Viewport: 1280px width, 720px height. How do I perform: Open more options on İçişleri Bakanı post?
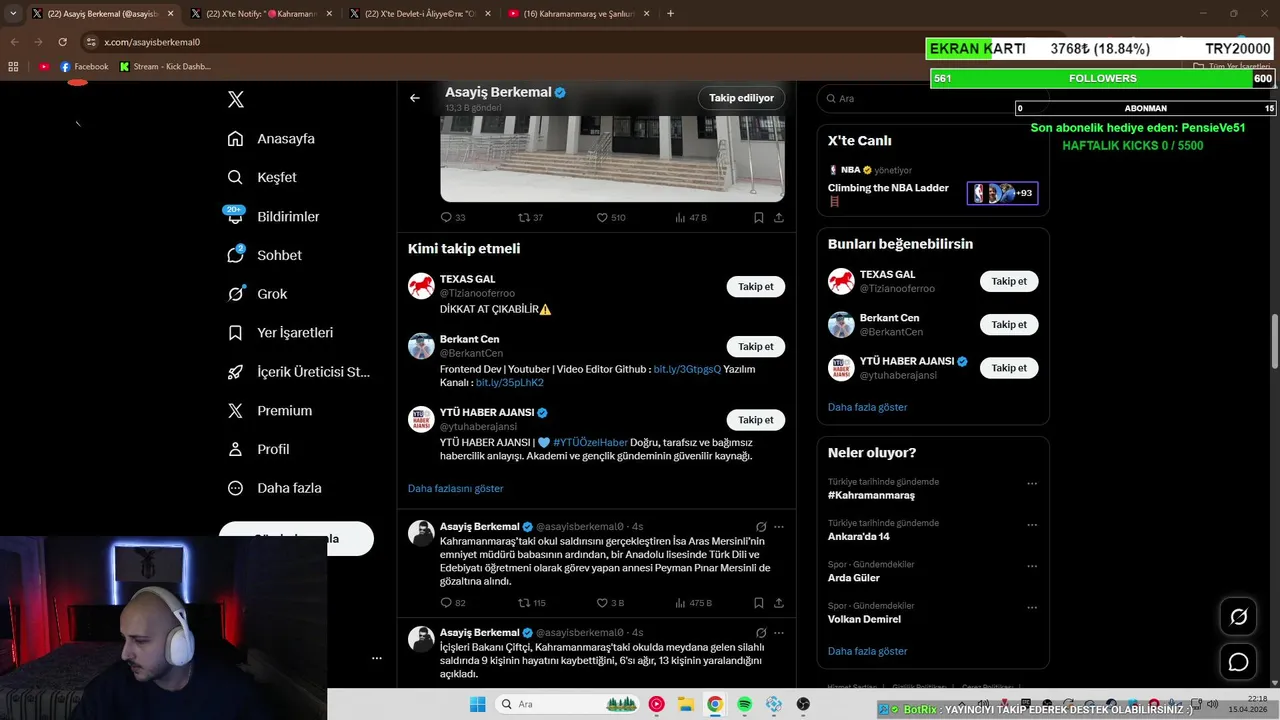pyautogui.click(x=778, y=633)
